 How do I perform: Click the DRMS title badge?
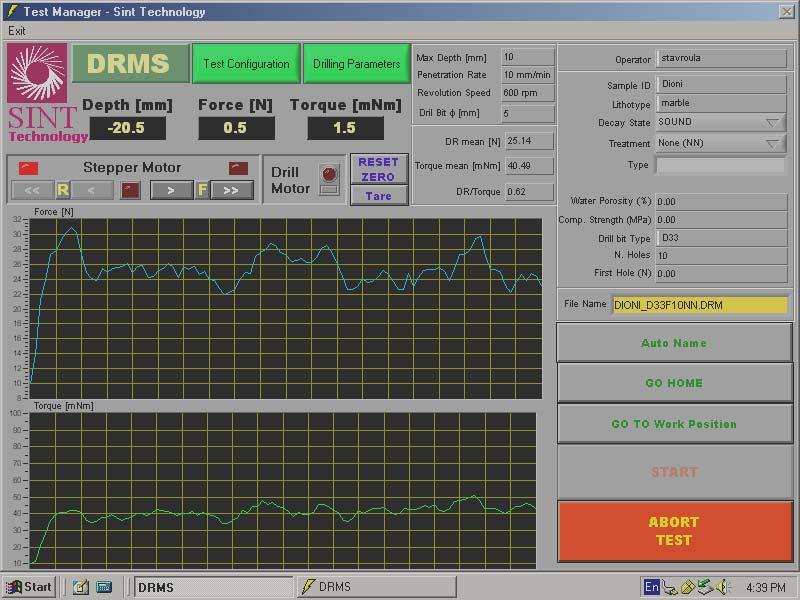(131, 64)
